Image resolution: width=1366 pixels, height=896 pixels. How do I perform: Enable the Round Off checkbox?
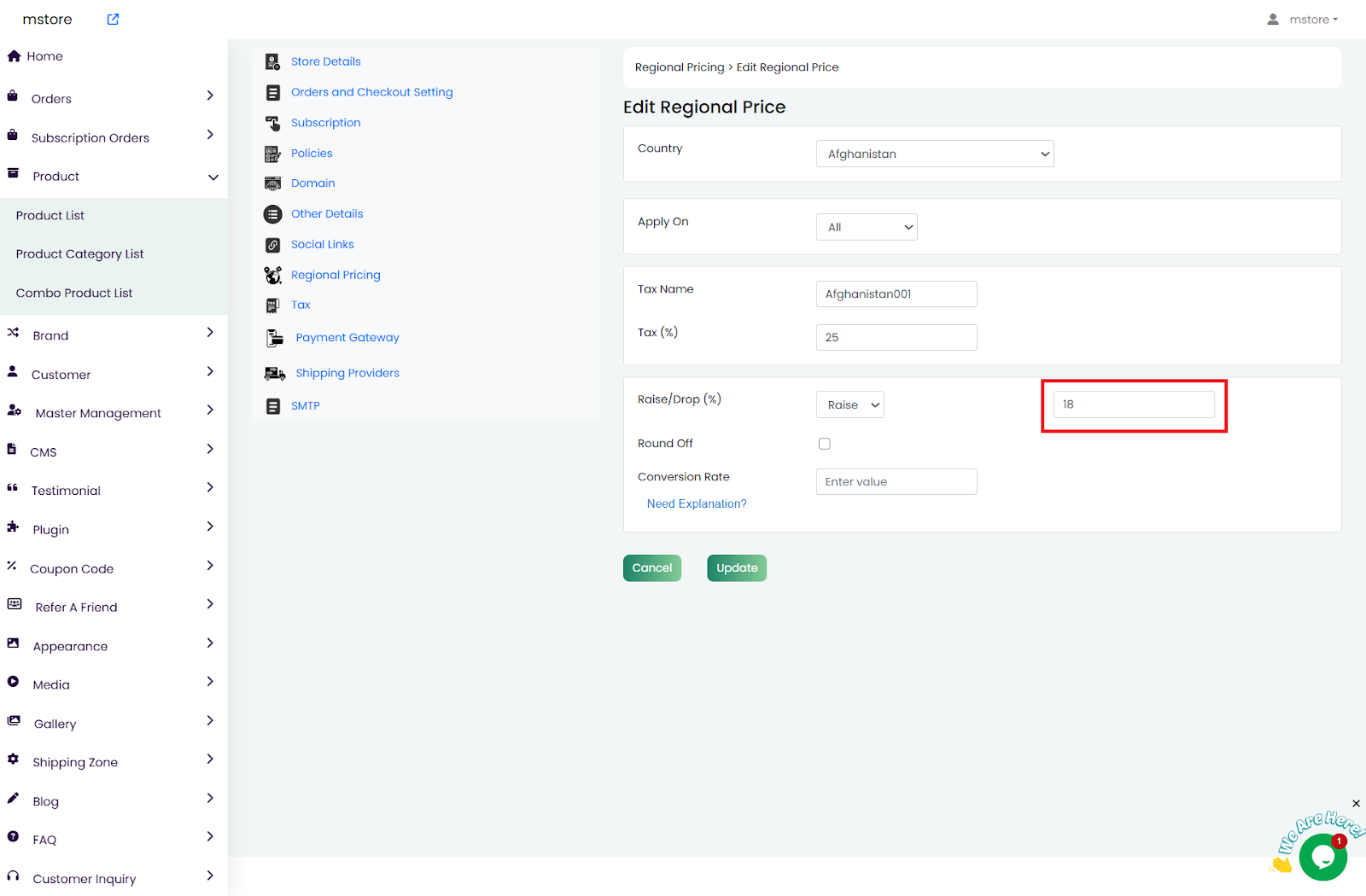825,444
